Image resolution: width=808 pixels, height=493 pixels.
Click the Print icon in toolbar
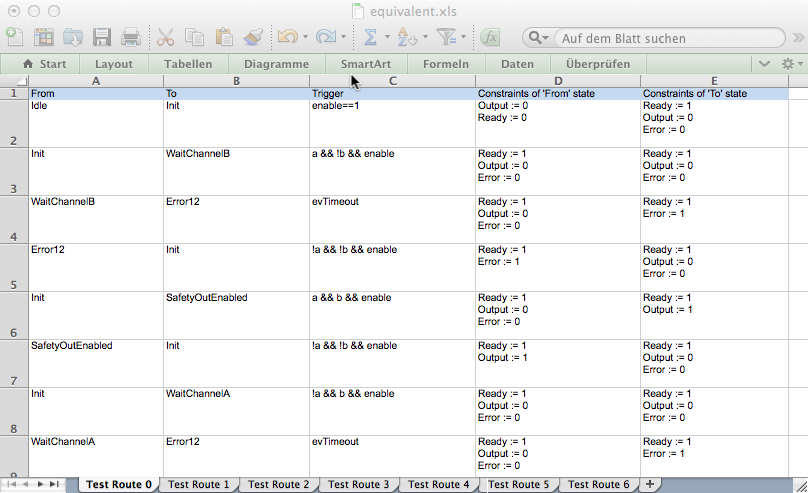point(131,38)
